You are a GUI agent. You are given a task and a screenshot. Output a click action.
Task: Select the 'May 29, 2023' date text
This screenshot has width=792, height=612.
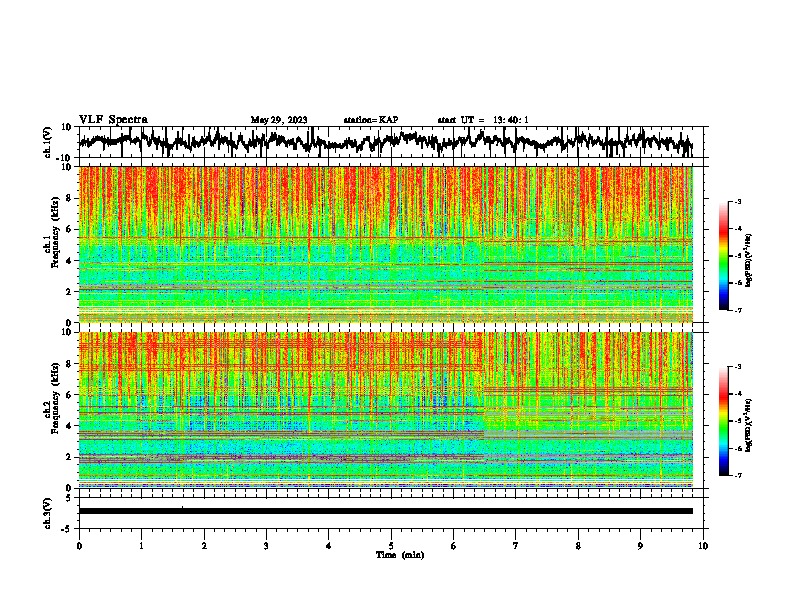279,120
